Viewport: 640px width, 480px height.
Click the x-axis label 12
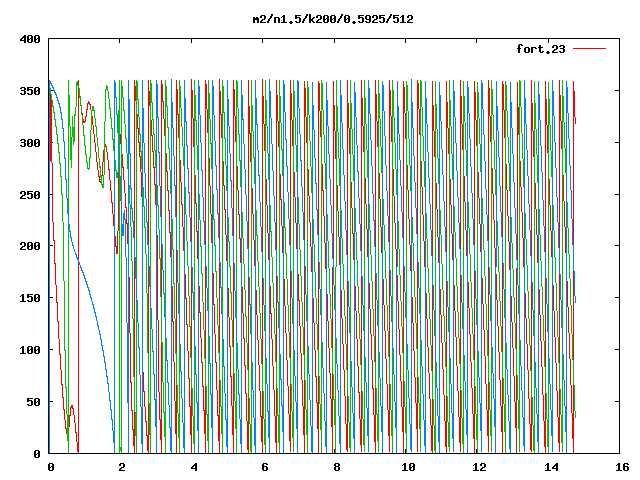[x=479, y=467]
